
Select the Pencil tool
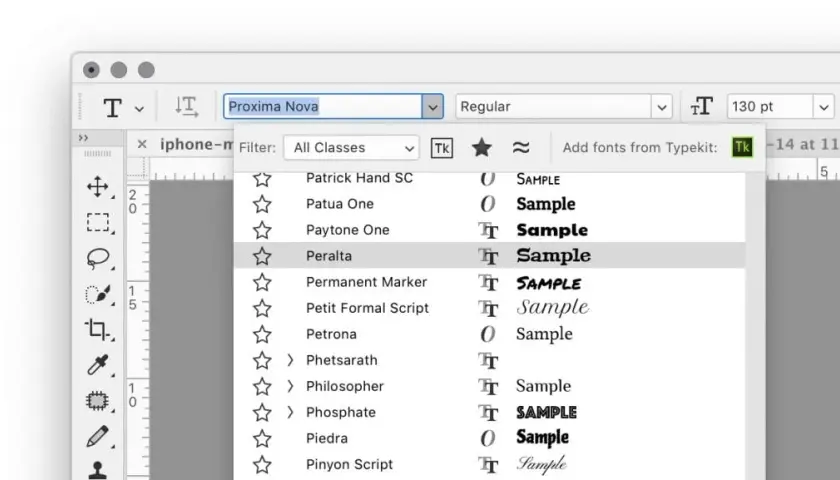coord(98,437)
